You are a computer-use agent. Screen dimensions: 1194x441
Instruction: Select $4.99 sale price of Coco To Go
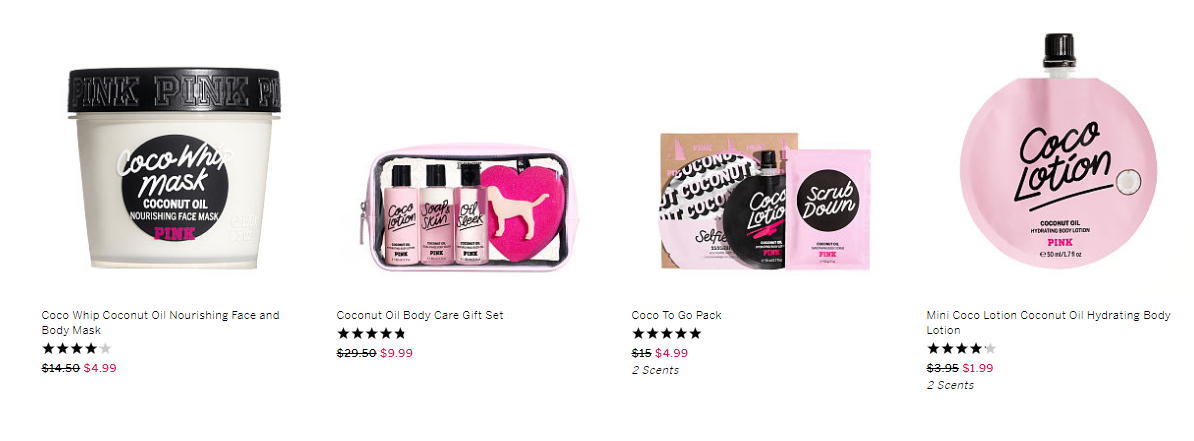click(x=672, y=353)
